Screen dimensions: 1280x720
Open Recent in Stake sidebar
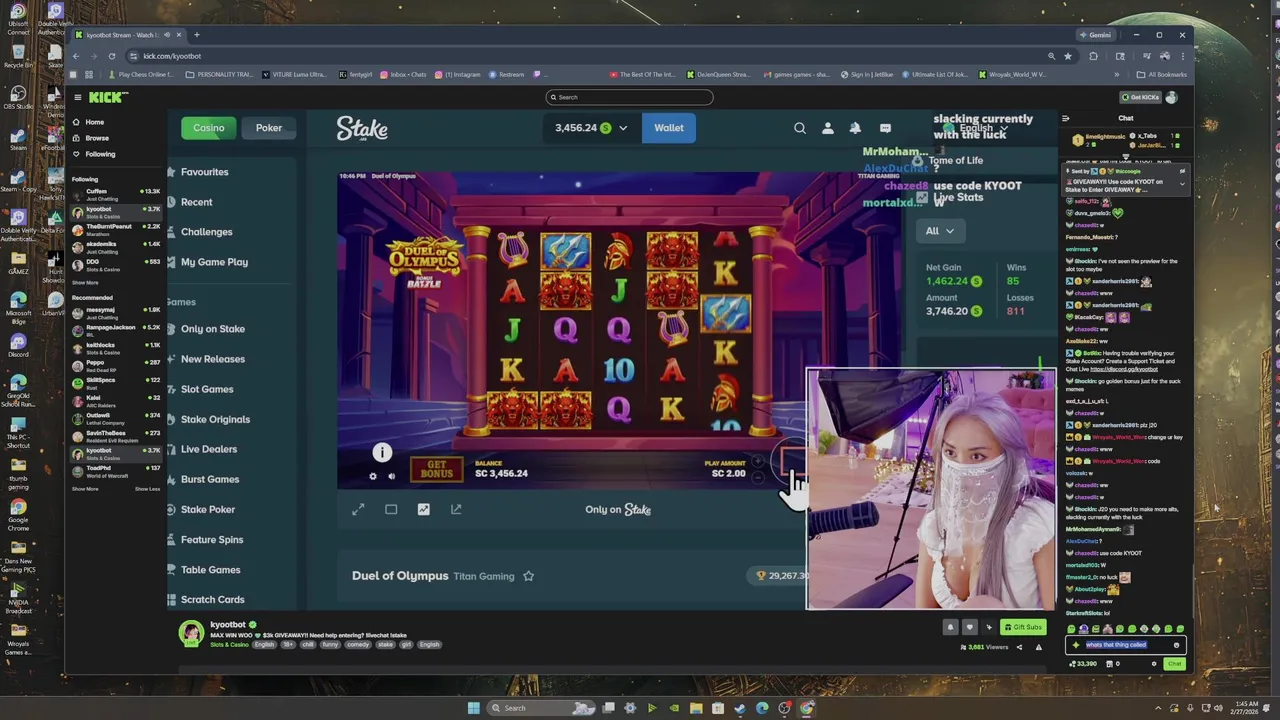click(197, 202)
